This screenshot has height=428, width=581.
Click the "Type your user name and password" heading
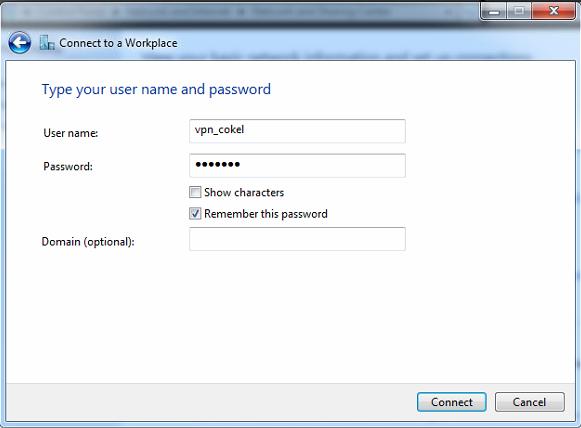pos(156,90)
